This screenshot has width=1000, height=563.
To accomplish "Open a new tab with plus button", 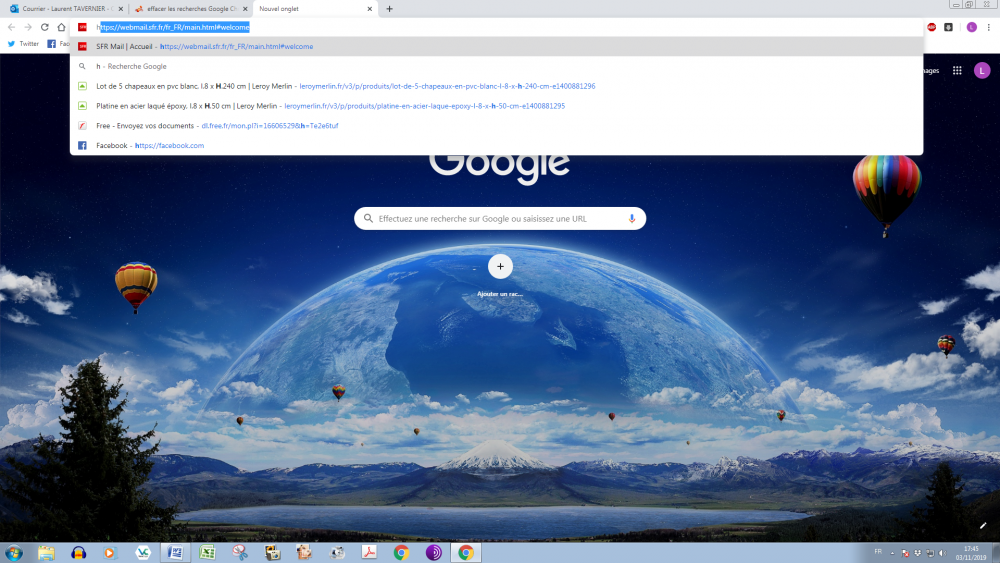I will pyautogui.click(x=389, y=9).
